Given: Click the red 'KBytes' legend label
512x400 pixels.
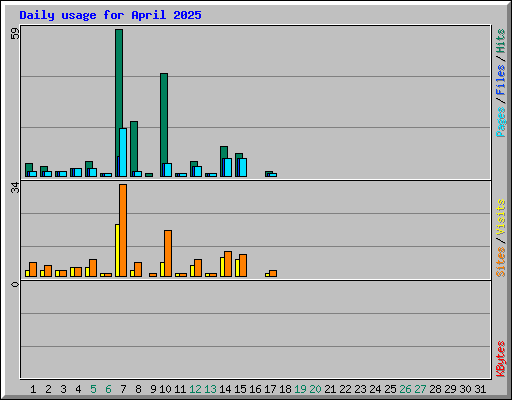Looking at the screenshot, I should coord(500,359).
